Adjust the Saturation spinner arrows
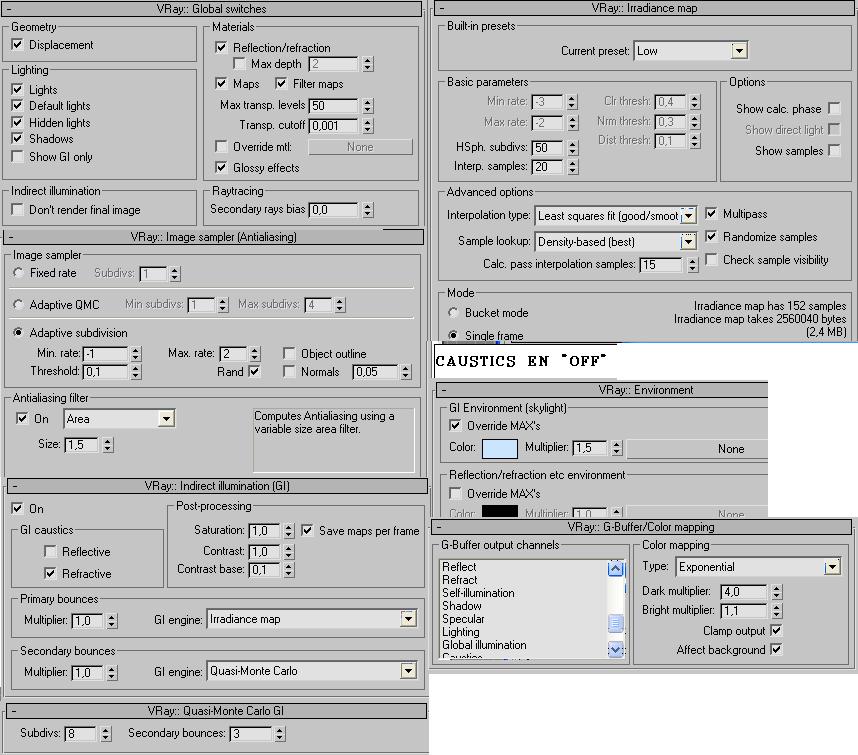This screenshot has height=755, width=858. (x=289, y=531)
